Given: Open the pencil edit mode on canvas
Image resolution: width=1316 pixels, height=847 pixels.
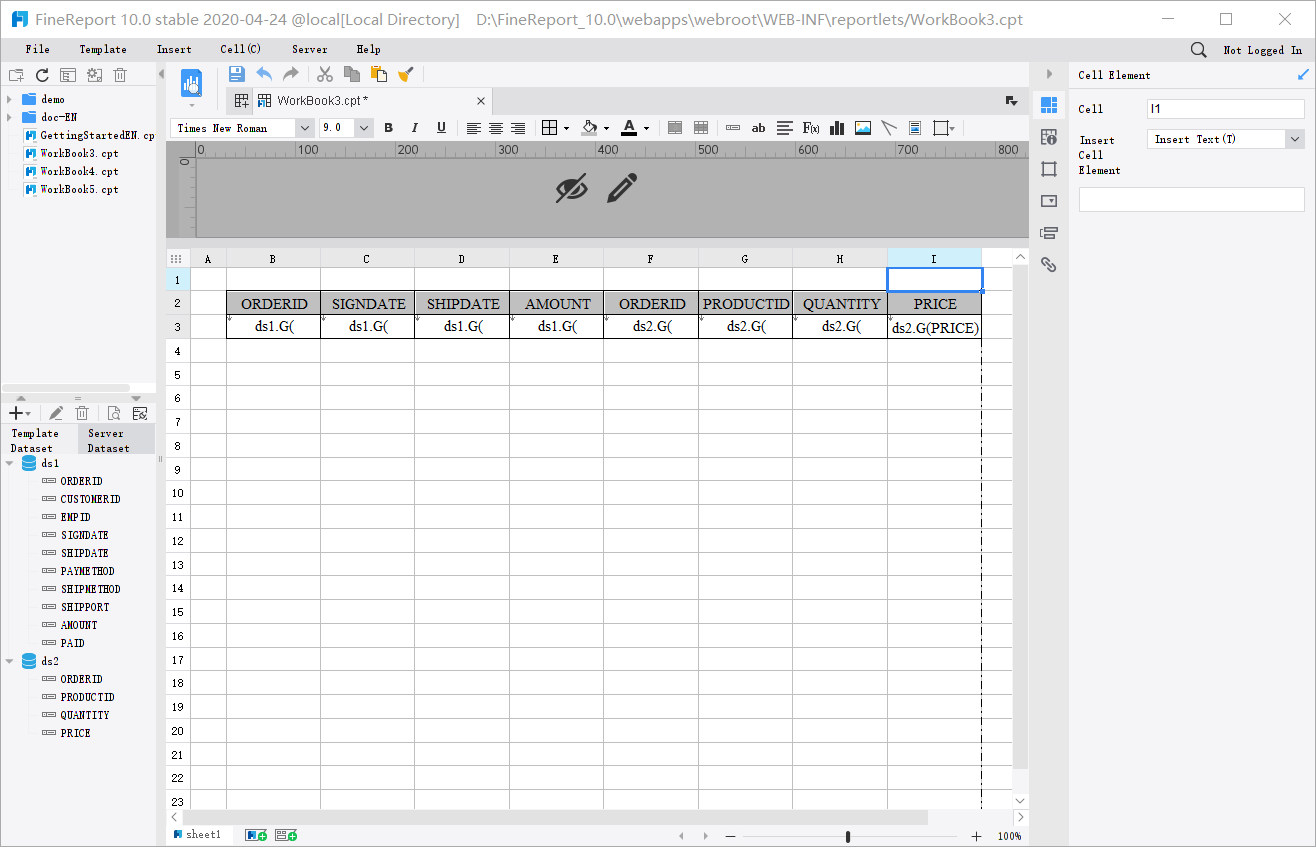Looking at the screenshot, I should click(621, 187).
